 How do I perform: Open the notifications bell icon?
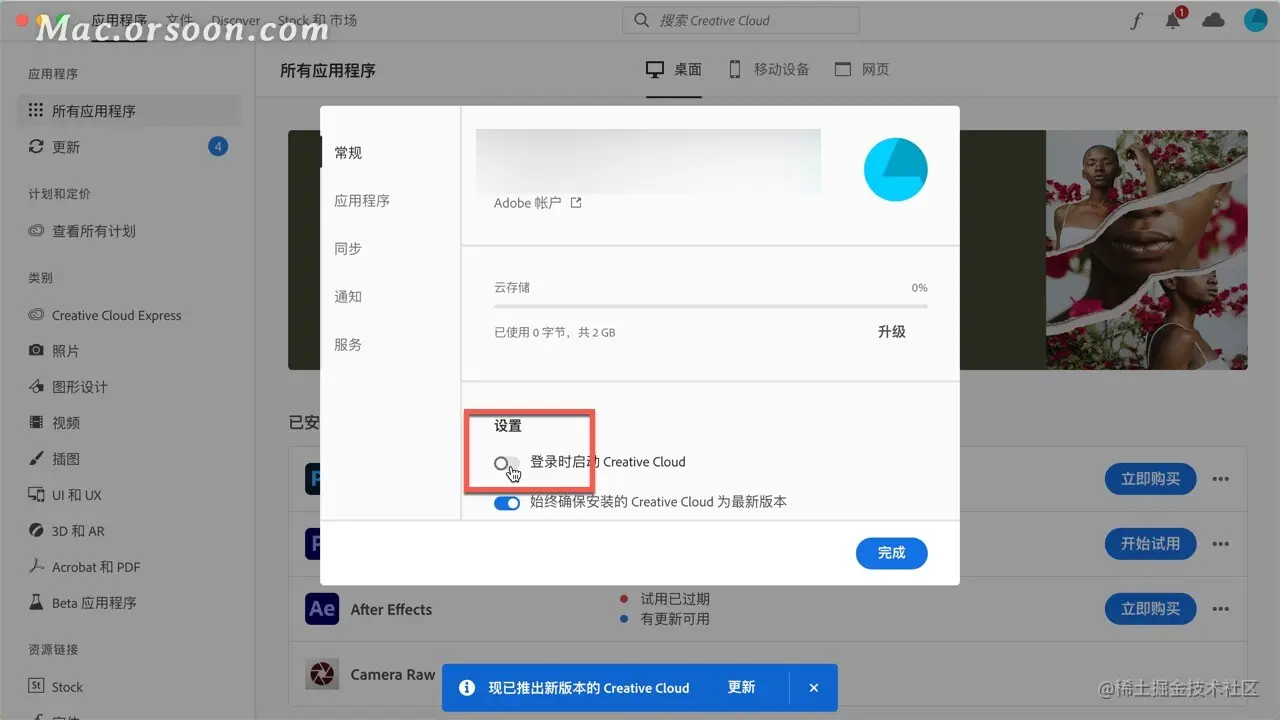point(1174,21)
